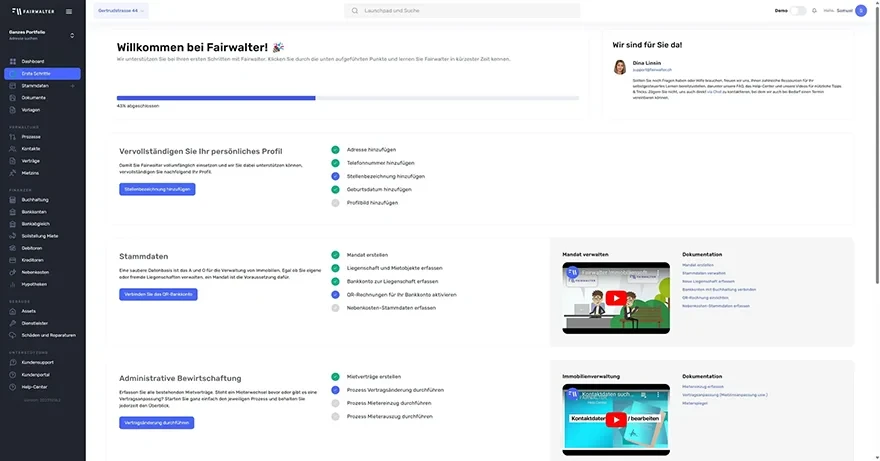The image size is (880, 461).
Task: Click 'Stellenbezeichnung hinzufügen' blue button
Action: (x=157, y=189)
